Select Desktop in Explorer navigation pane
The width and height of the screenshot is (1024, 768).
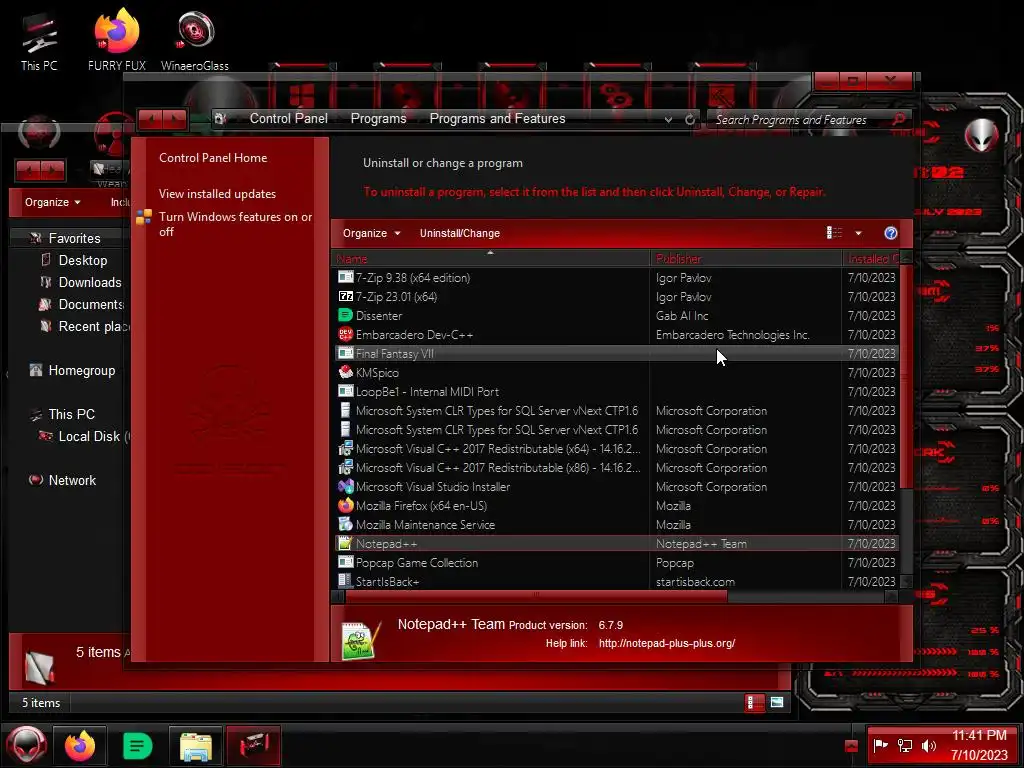83,261
